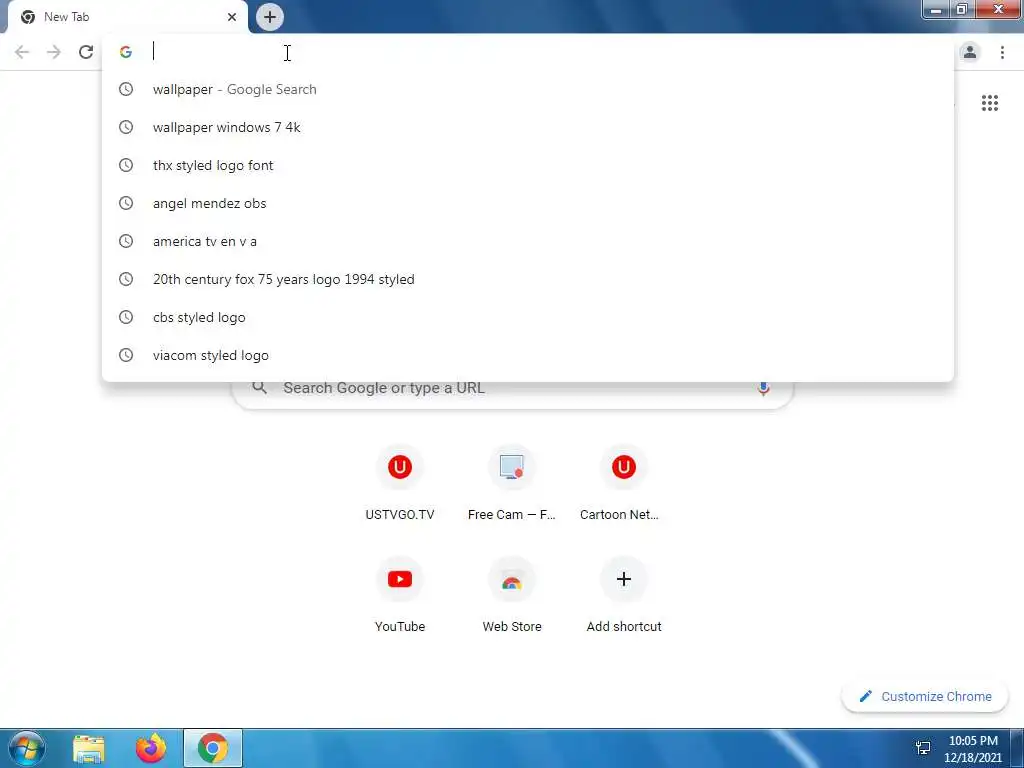This screenshot has width=1024, height=768.
Task: Open the Free Cam shortcut
Action: click(x=512, y=483)
